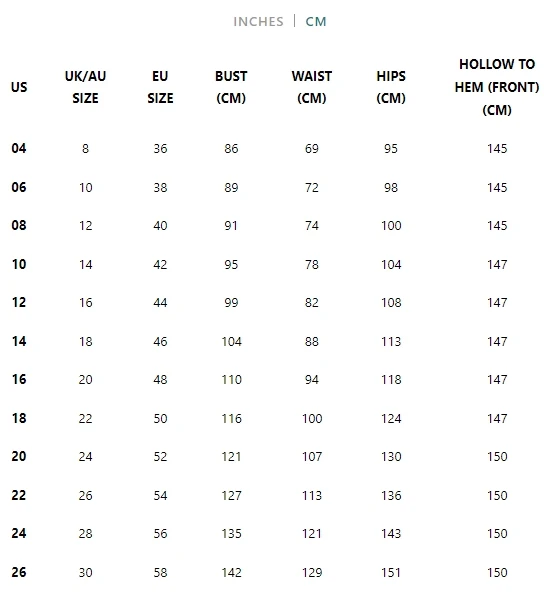Select the EU SIZE column header

click(x=160, y=87)
